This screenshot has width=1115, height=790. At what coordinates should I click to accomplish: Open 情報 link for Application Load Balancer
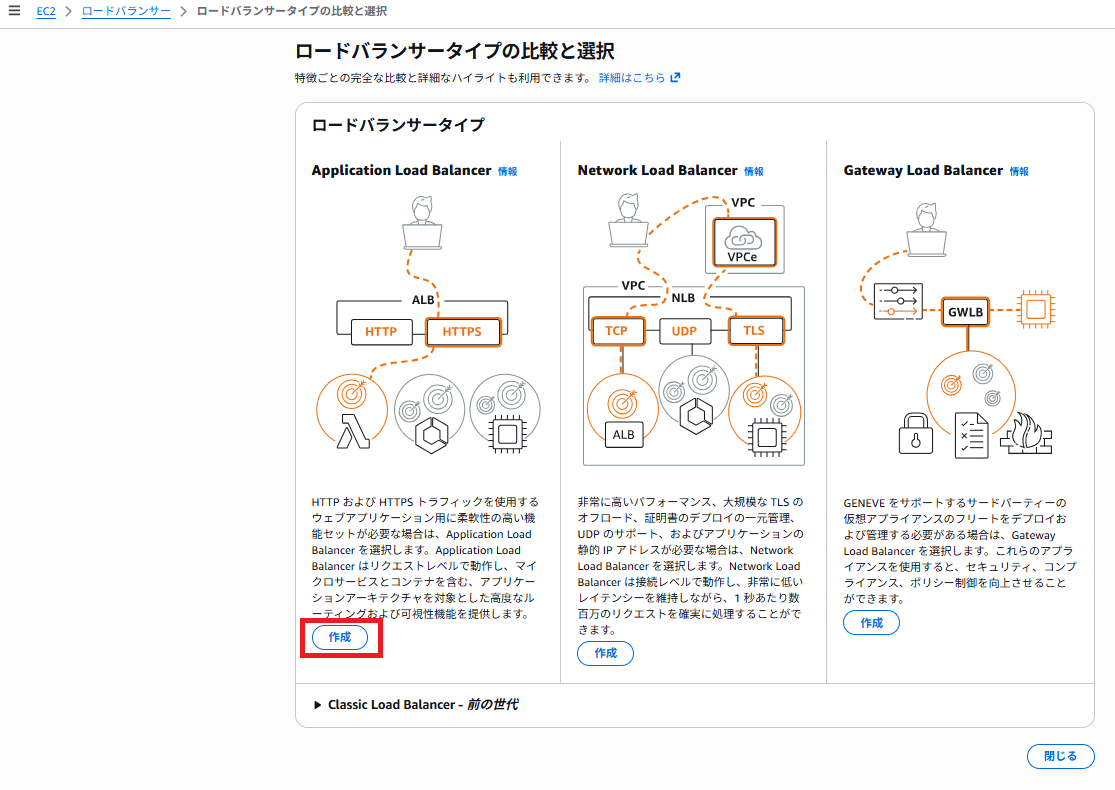click(508, 171)
